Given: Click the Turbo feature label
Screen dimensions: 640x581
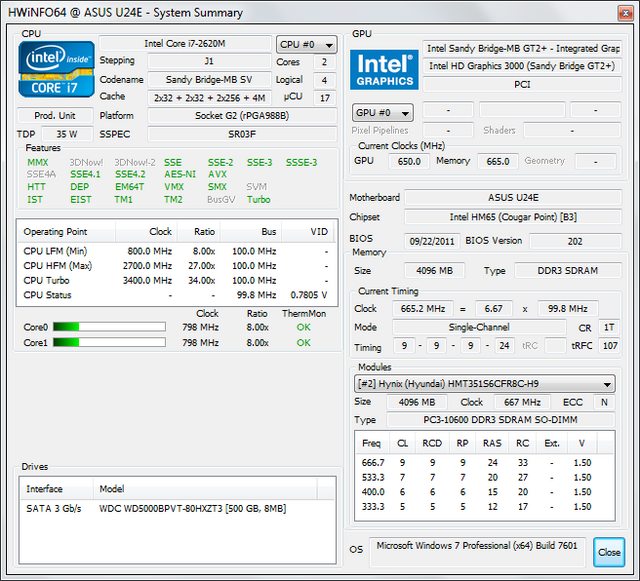Looking at the screenshot, I should coord(258,200).
